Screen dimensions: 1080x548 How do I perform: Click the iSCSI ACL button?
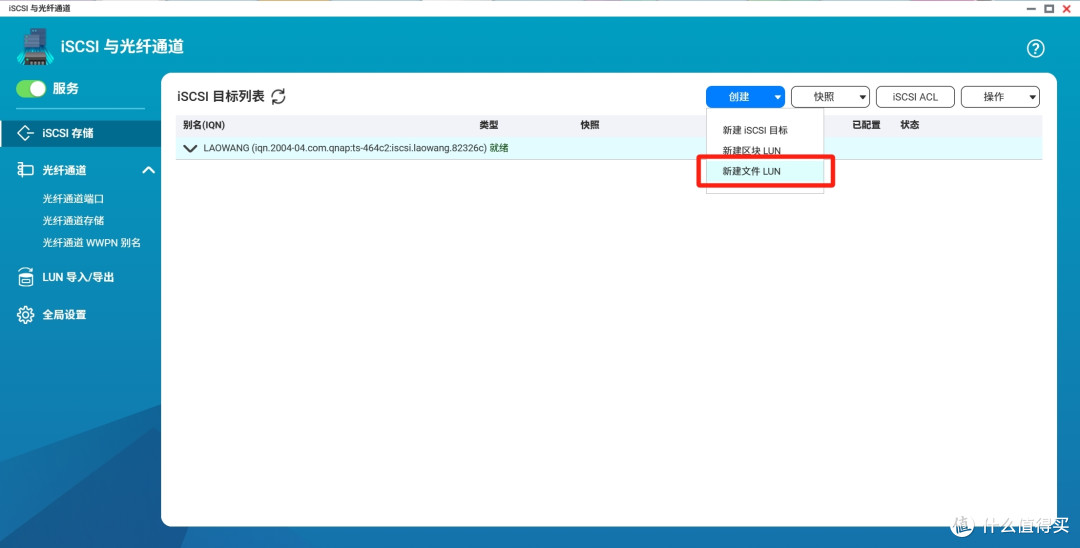[915, 97]
